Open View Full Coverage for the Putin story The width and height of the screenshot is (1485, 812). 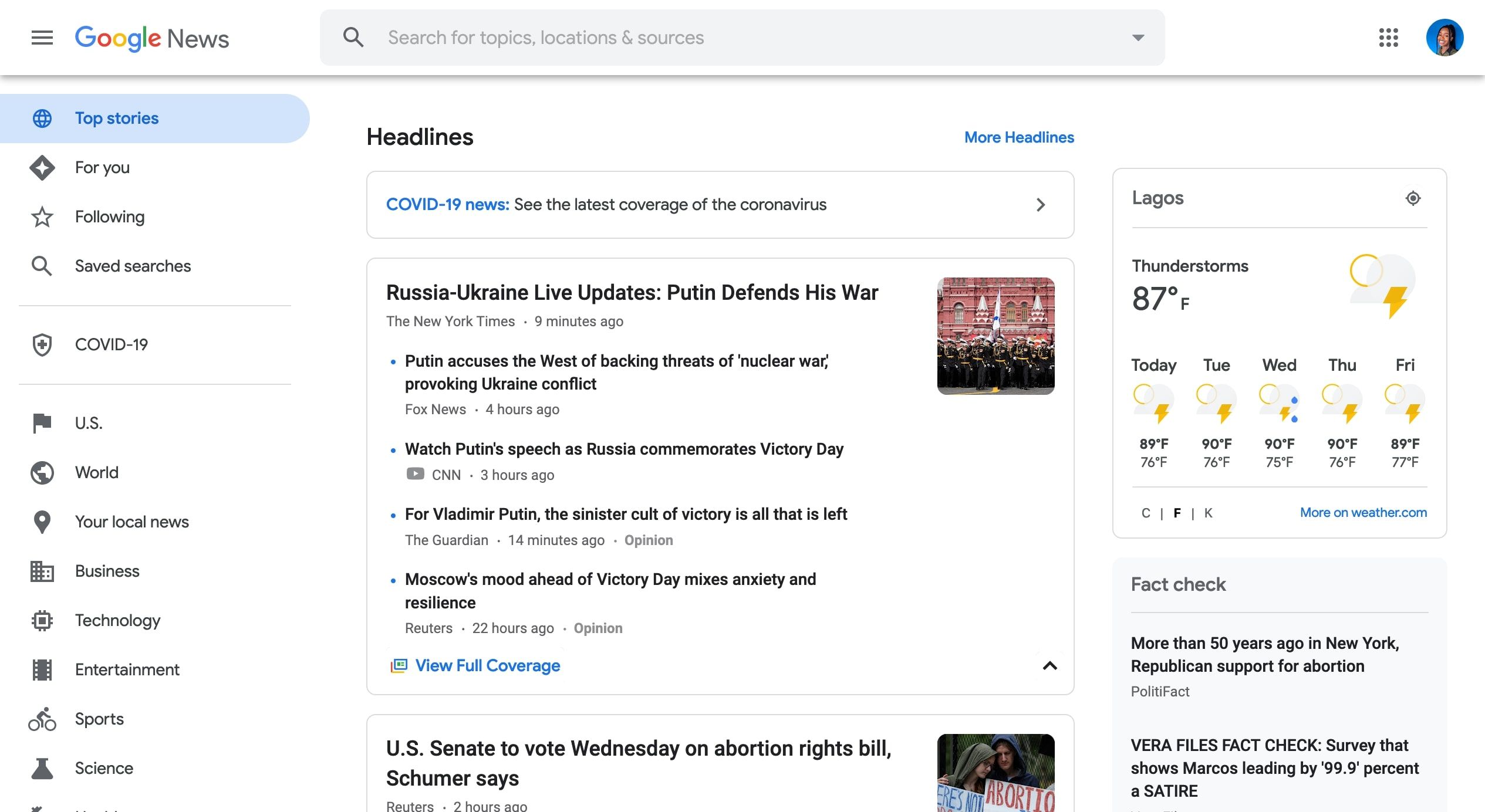click(x=488, y=665)
